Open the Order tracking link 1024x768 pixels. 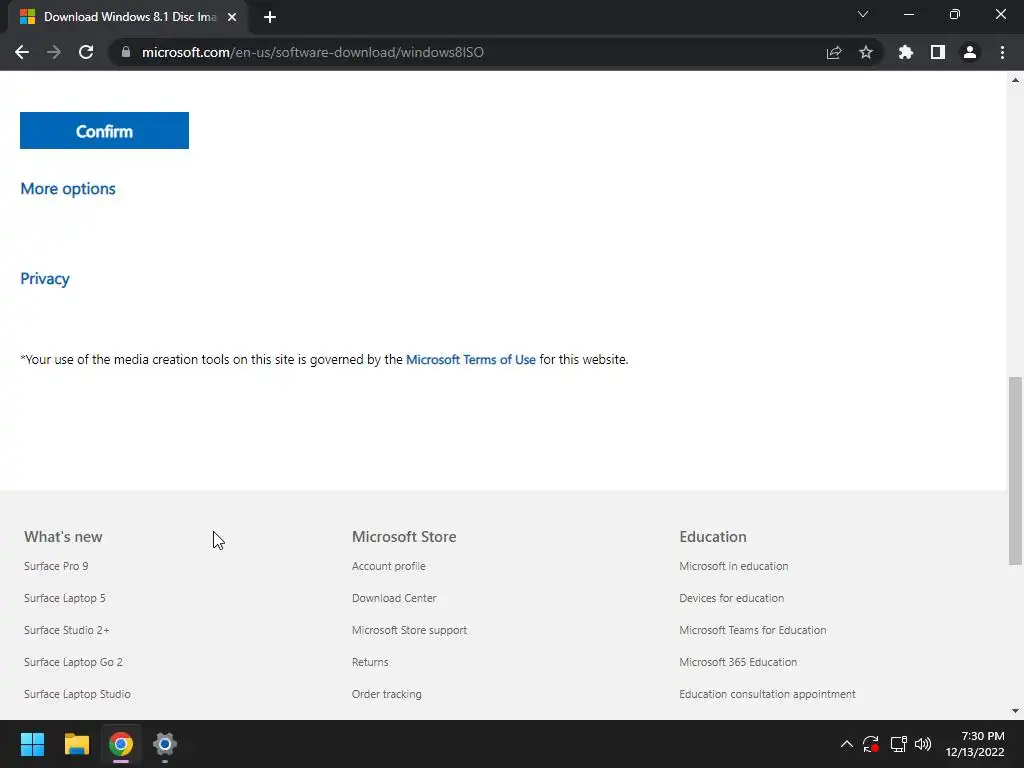(387, 694)
